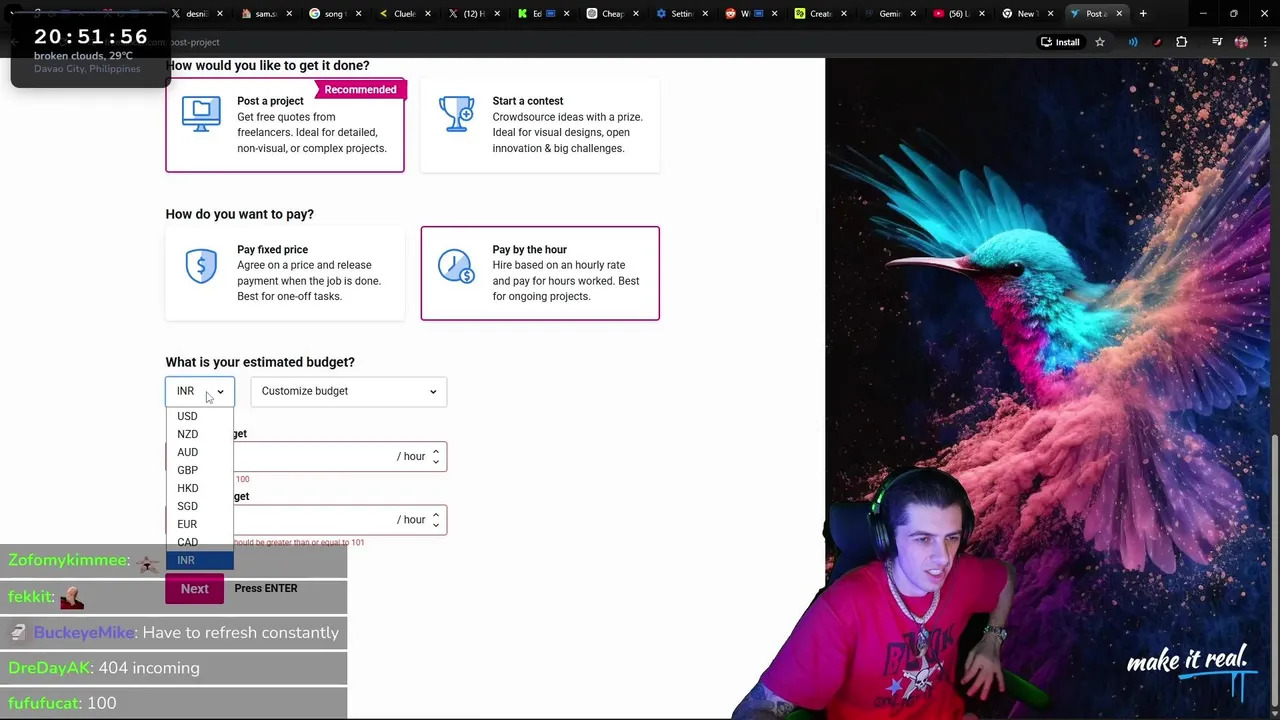Click the clock overlay showing 20:51:56
This screenshot has width=1280, height=720.
coord(91,37)
